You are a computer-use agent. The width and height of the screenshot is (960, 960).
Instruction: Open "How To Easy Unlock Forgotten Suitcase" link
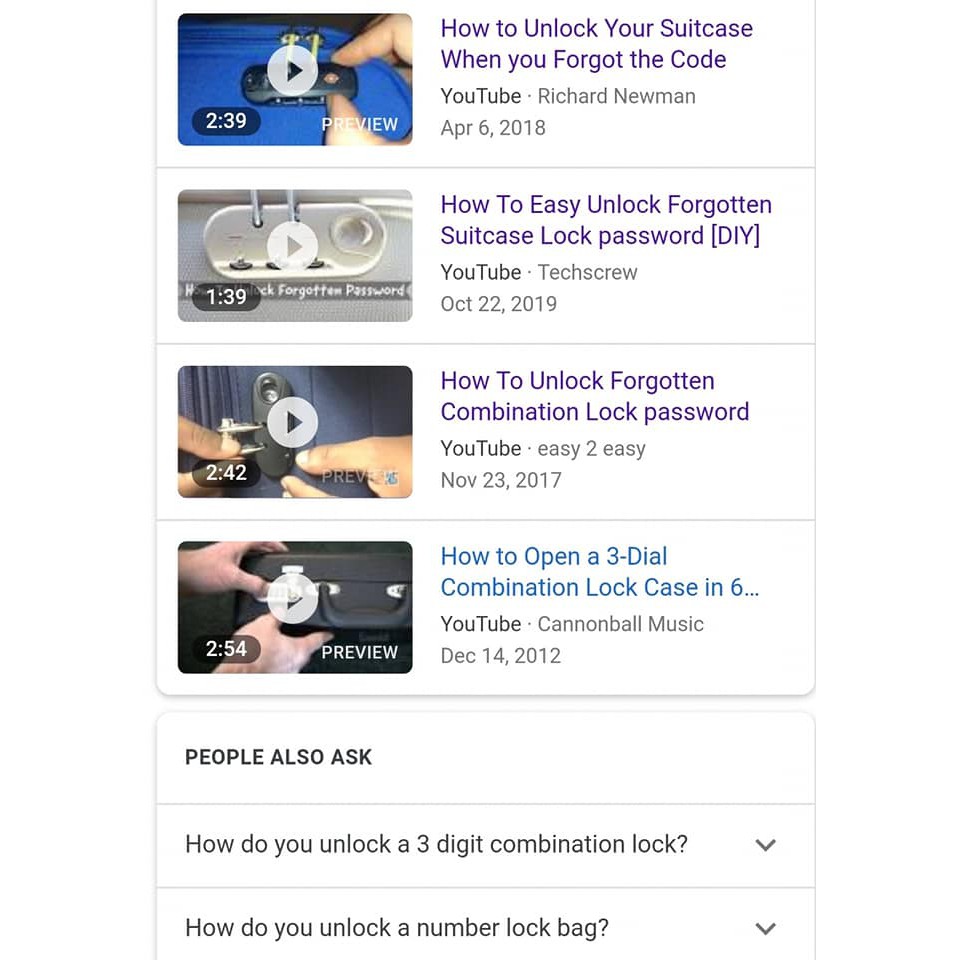[606, 220]
